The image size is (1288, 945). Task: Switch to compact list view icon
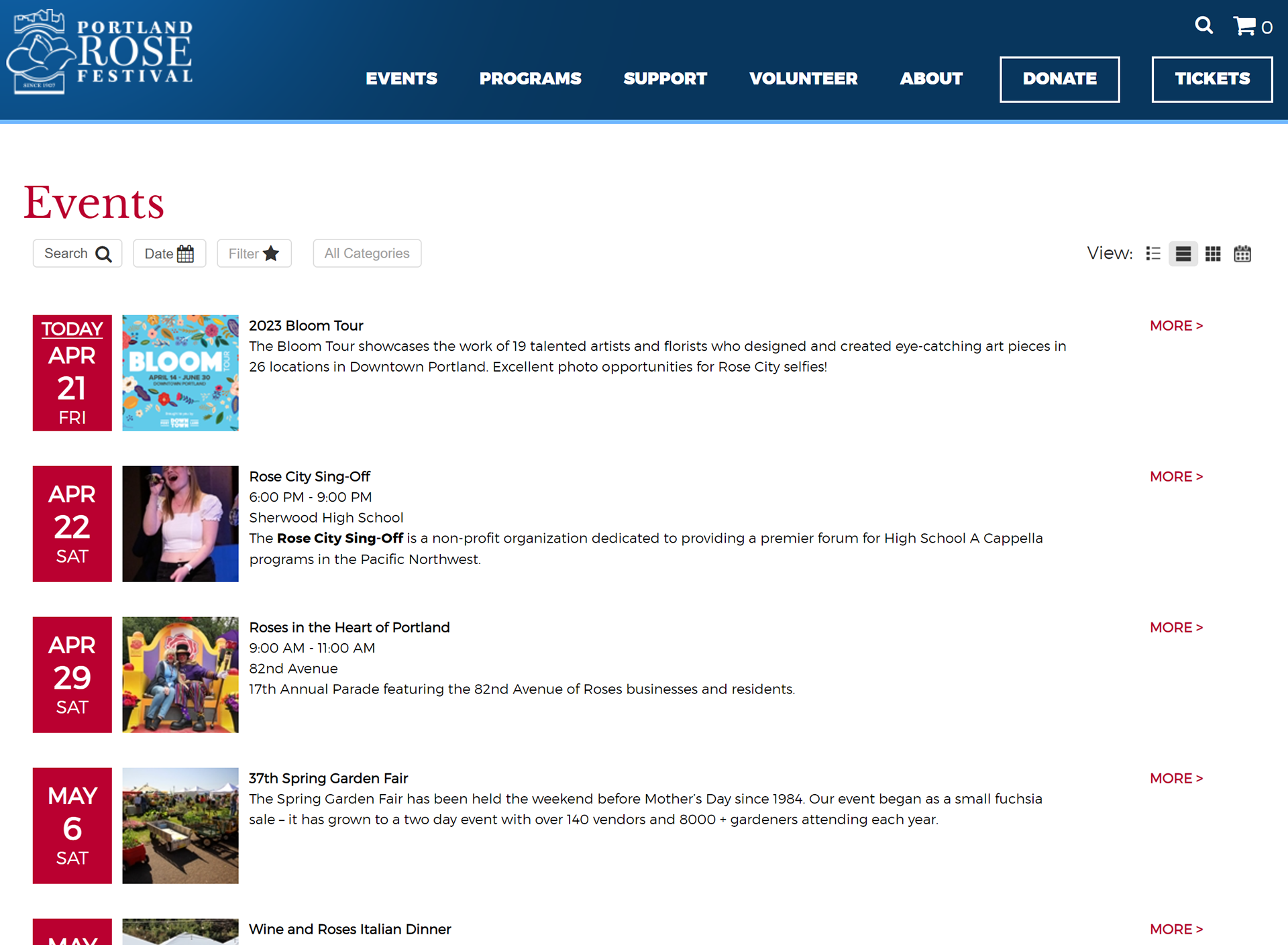1153,254
